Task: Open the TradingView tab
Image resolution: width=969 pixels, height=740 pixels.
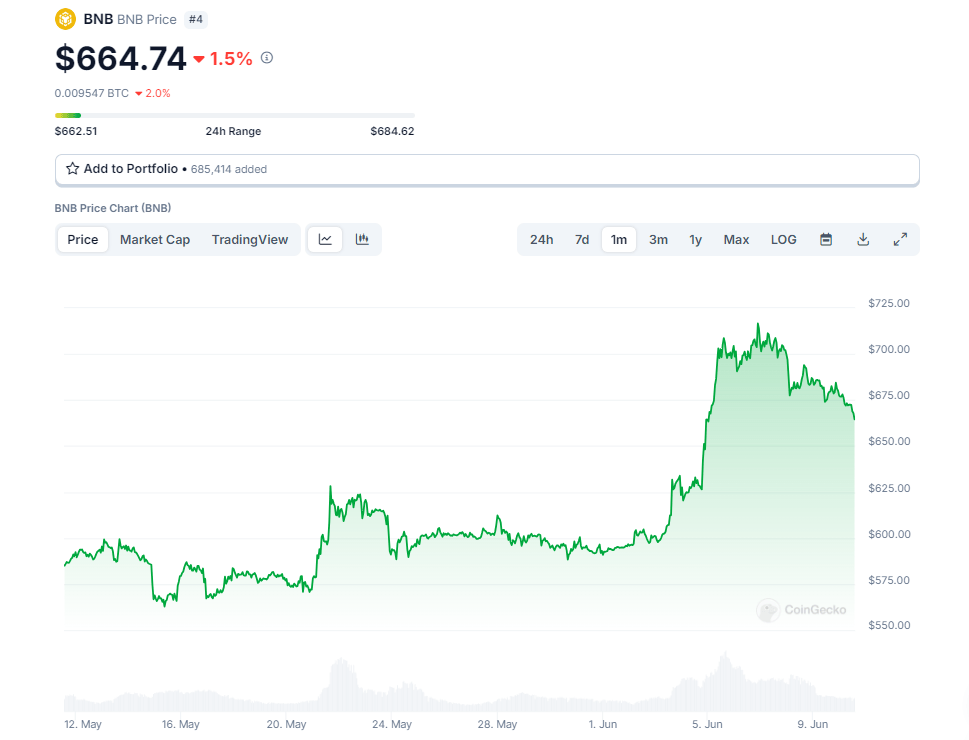Action: 250,239
